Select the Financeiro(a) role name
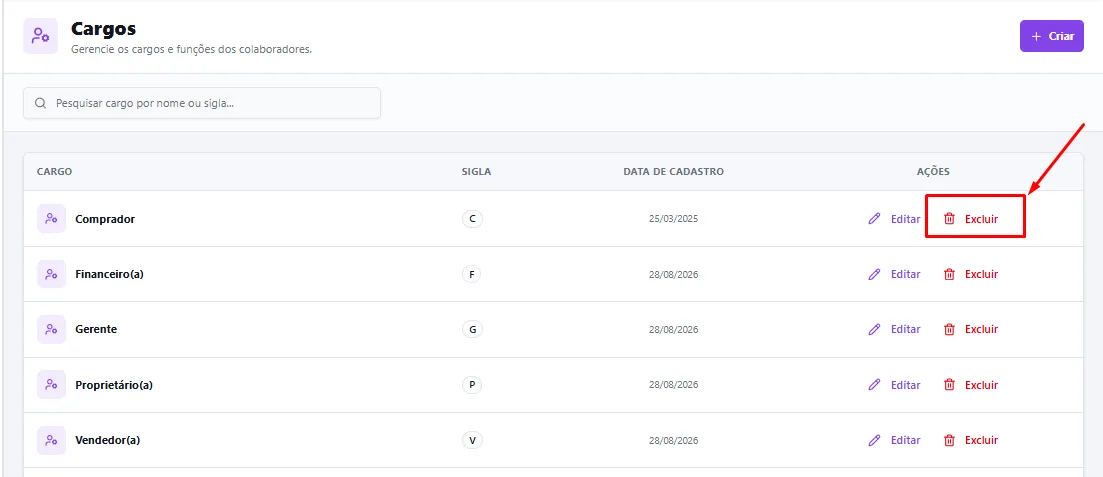The width and height of the screenshot is (1103, 477). (x=109, y=274)
